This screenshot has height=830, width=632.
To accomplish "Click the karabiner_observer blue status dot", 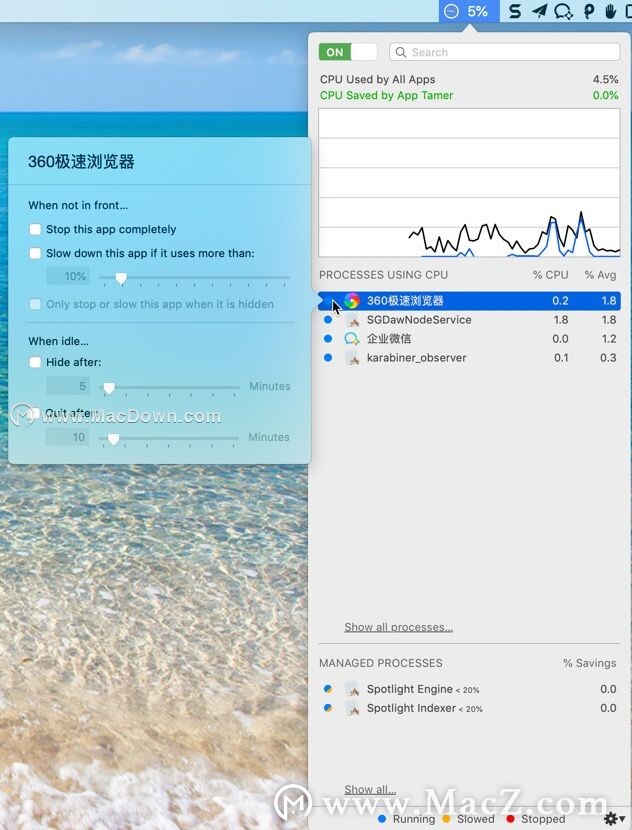I will coord(328,358).
